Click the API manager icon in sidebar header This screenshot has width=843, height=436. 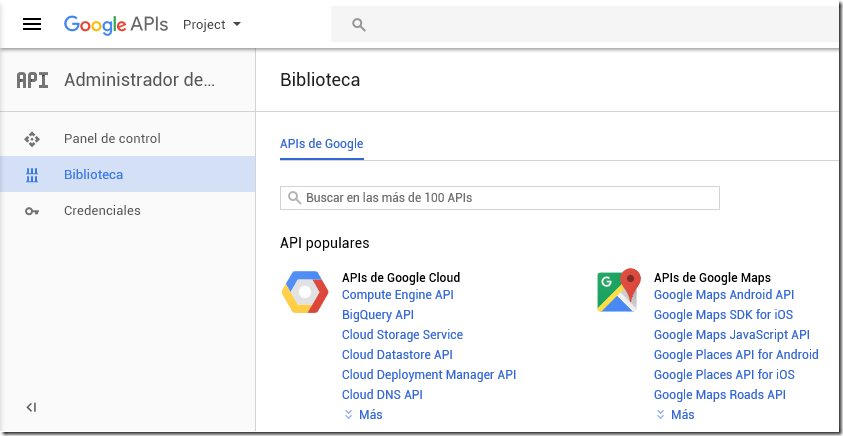32,81
